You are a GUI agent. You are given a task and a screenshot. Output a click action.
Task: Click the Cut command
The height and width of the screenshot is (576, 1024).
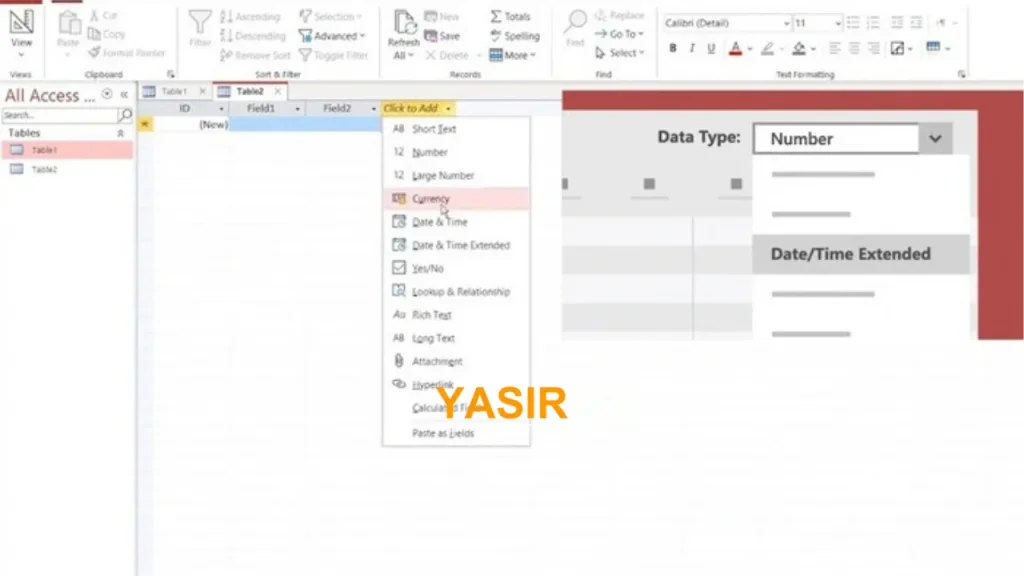tap(104, 16)
